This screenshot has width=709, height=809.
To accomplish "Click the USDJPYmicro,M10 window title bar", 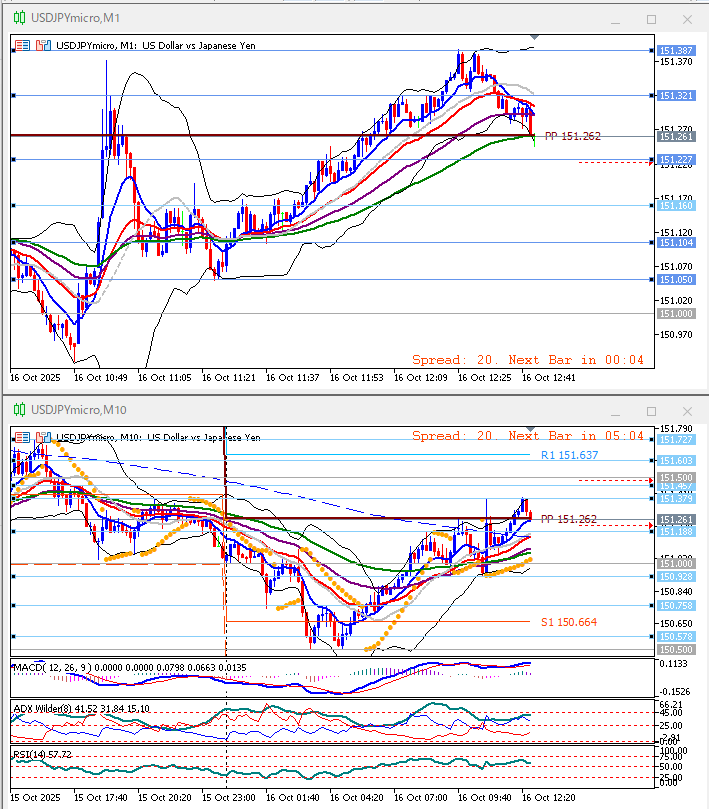I will tap(300, 409).
